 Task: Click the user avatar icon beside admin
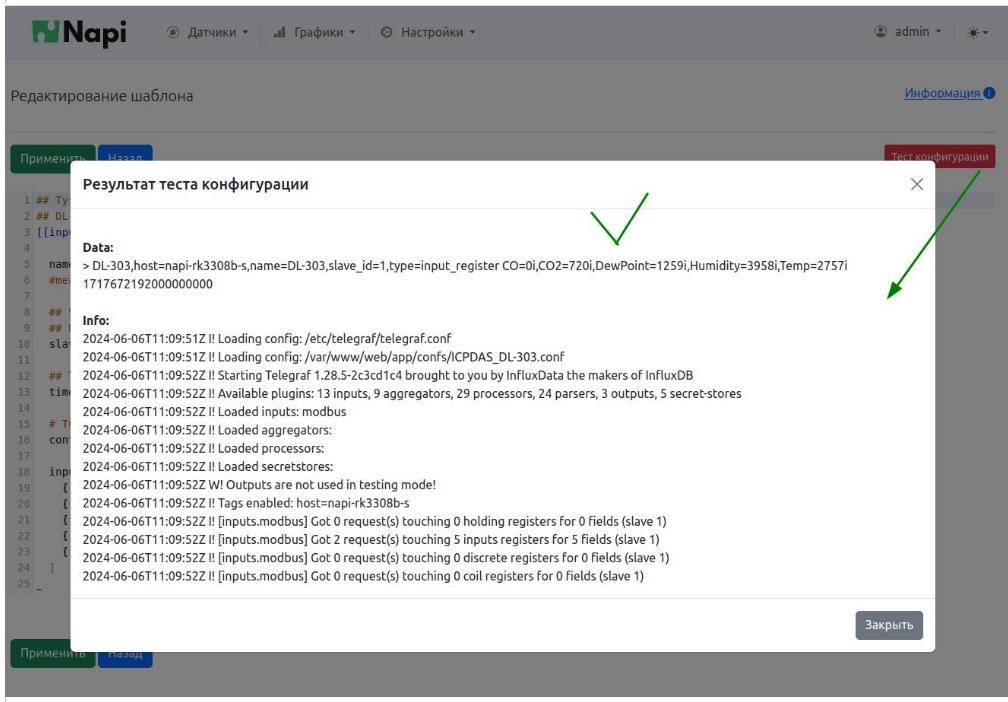tap(880, 32)
